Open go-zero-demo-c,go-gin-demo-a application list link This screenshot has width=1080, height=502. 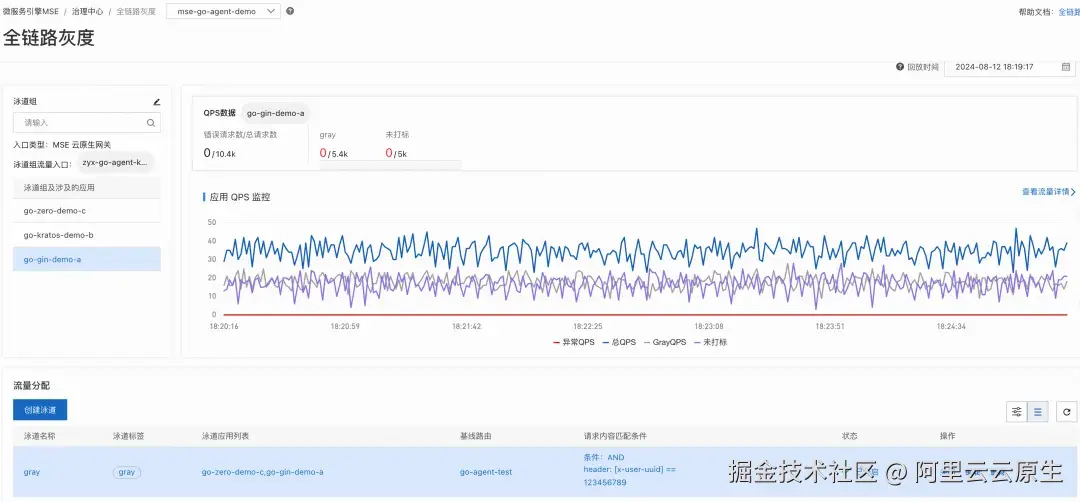coord(262,472)
